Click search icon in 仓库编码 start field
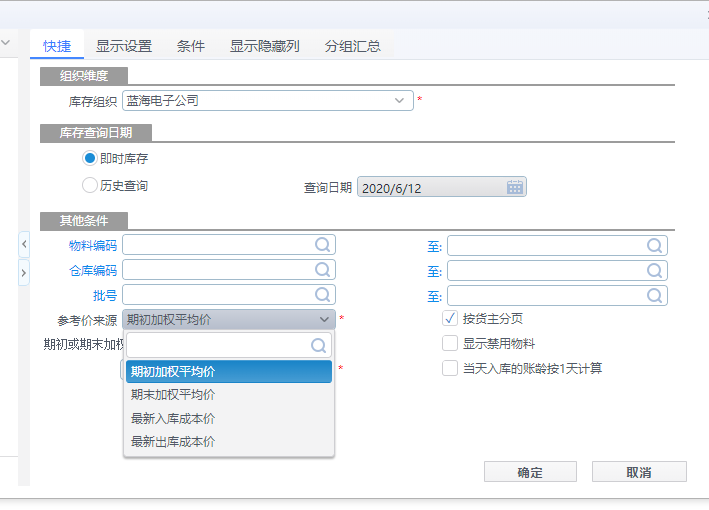The width and height of the screenshot is (709, 510). tap(323, 270)
